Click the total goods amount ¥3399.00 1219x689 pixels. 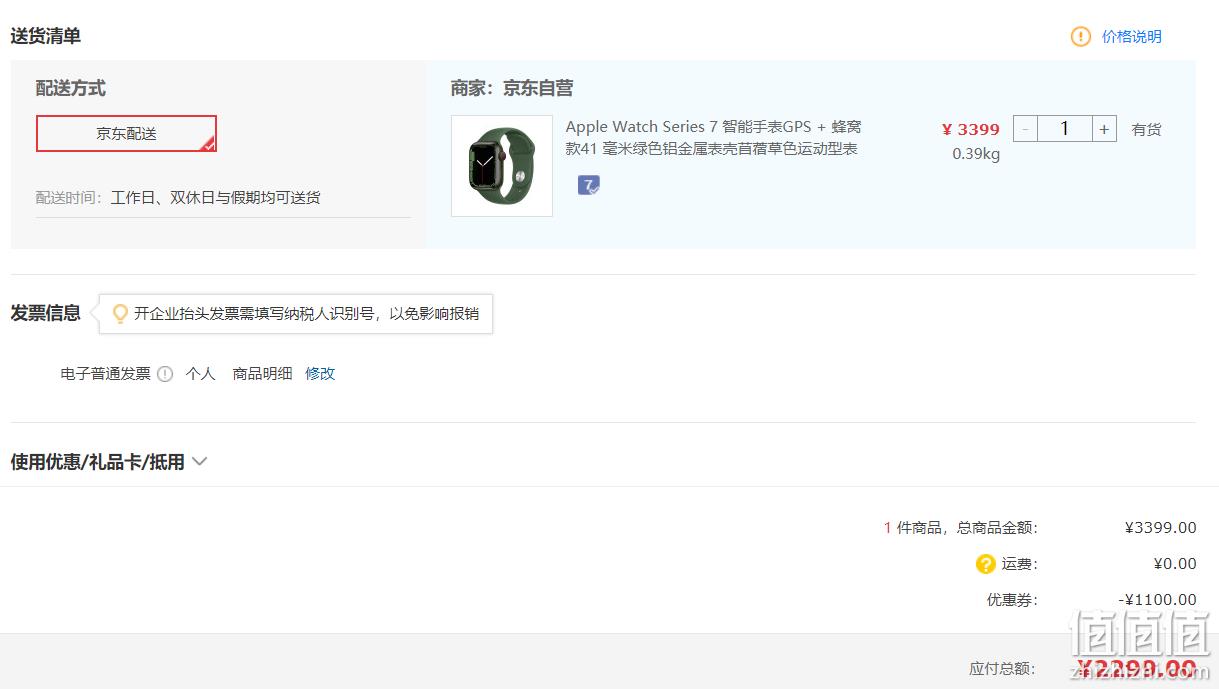click(1160, 528)
